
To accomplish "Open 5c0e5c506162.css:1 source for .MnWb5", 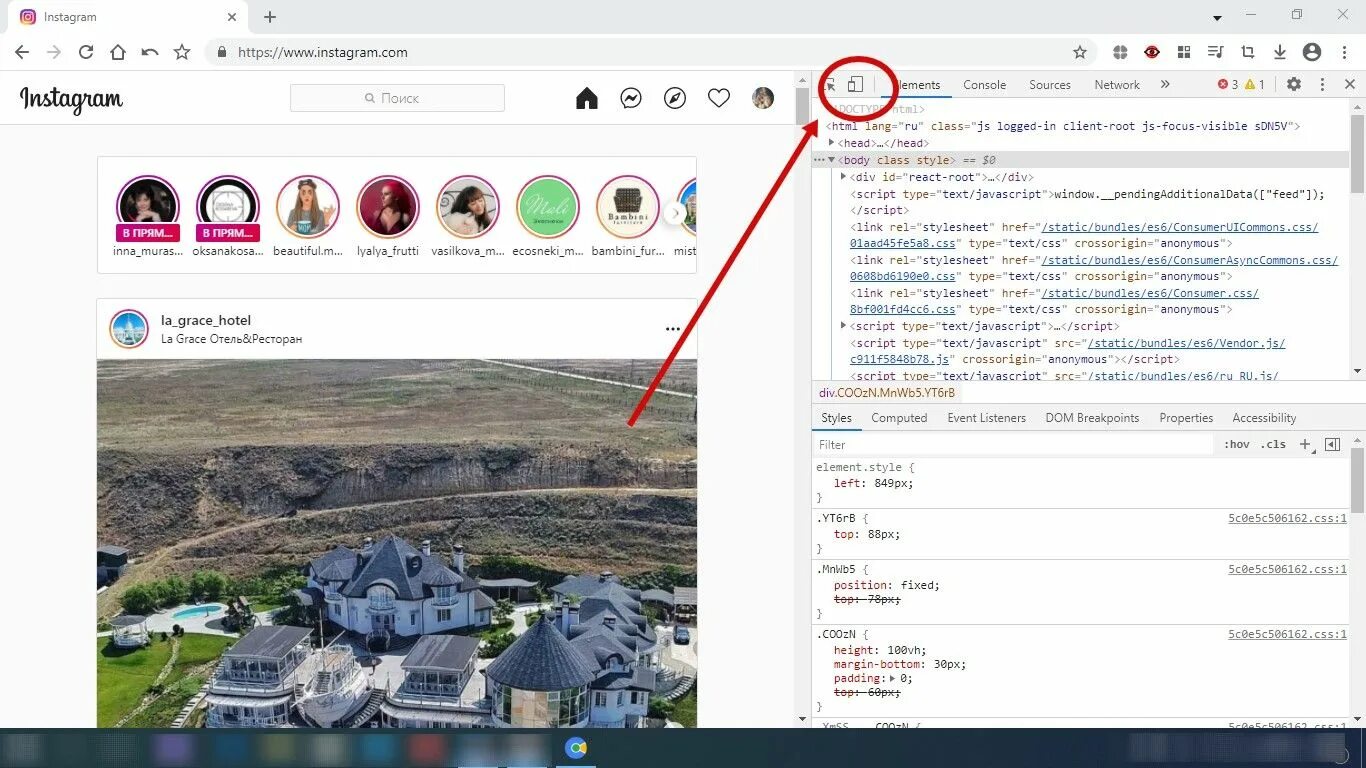I will click(x=1287, y=569).
